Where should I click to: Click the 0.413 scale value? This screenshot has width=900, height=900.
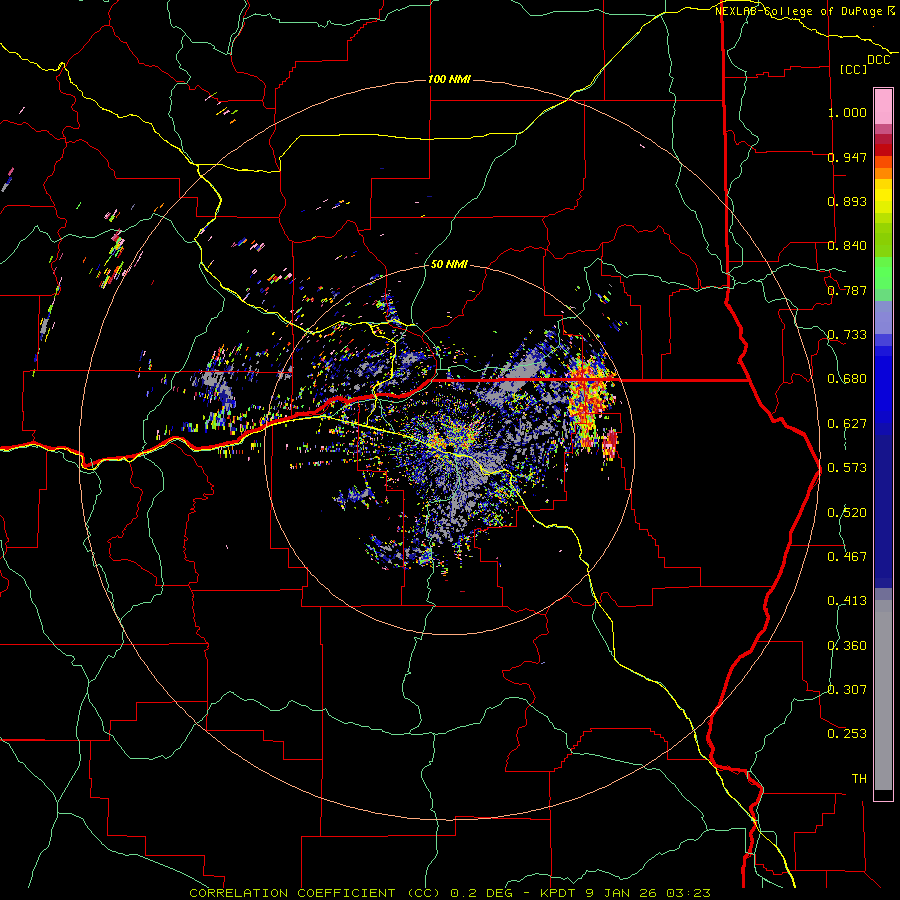coord(847,601)
